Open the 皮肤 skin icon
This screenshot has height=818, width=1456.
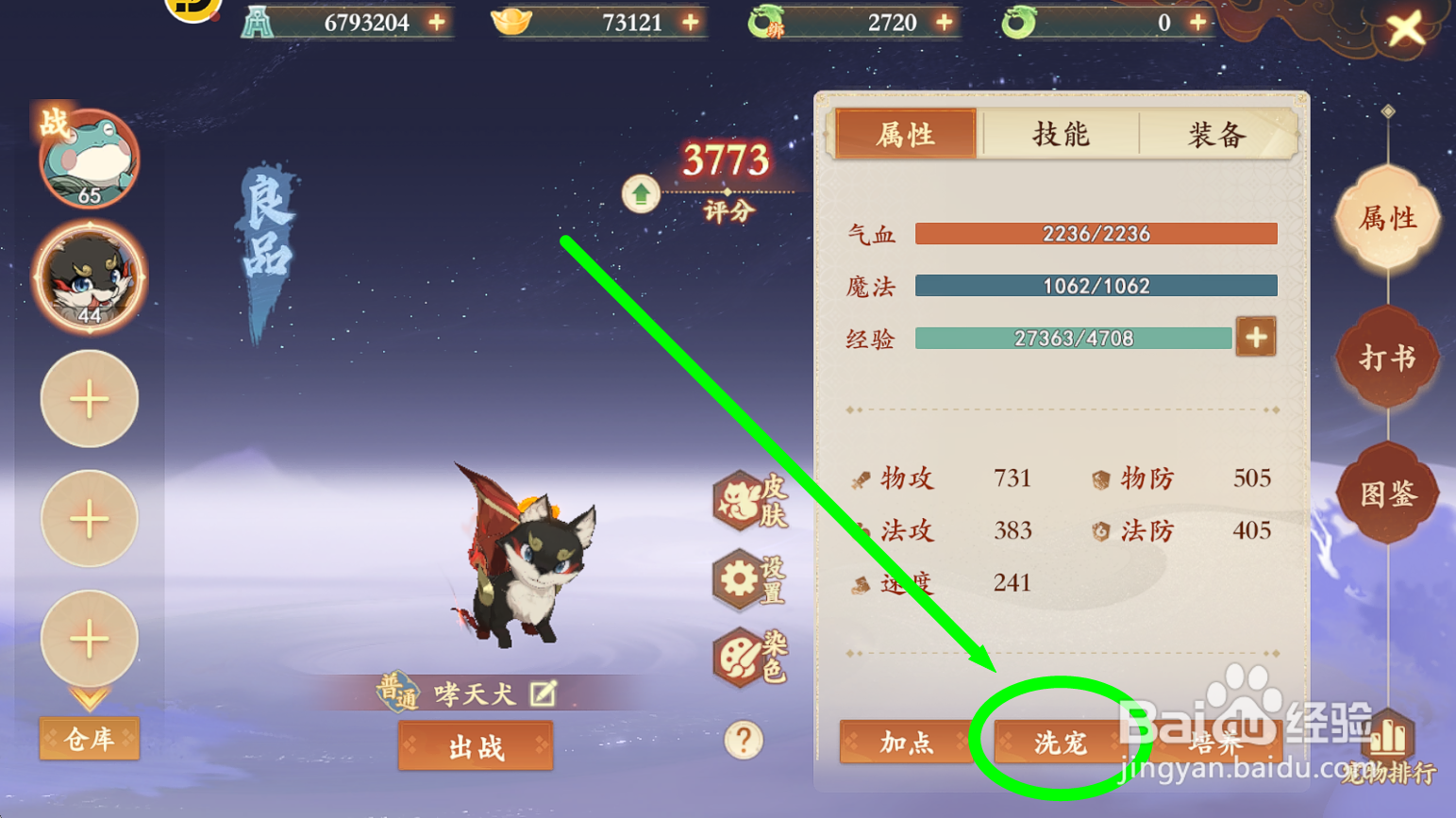(x=751, y=500)
